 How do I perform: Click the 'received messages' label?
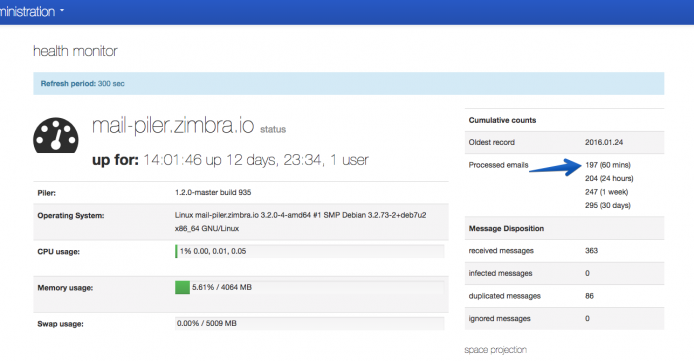pos(501,251)
